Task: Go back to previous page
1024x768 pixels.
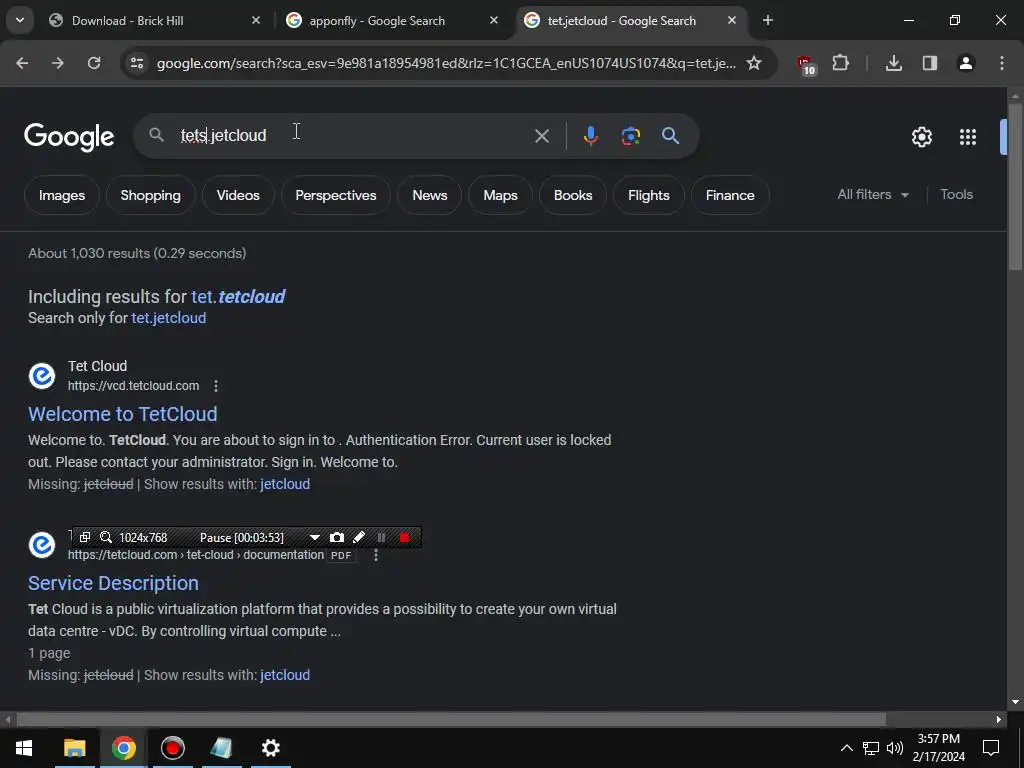Action: point(22,63)
